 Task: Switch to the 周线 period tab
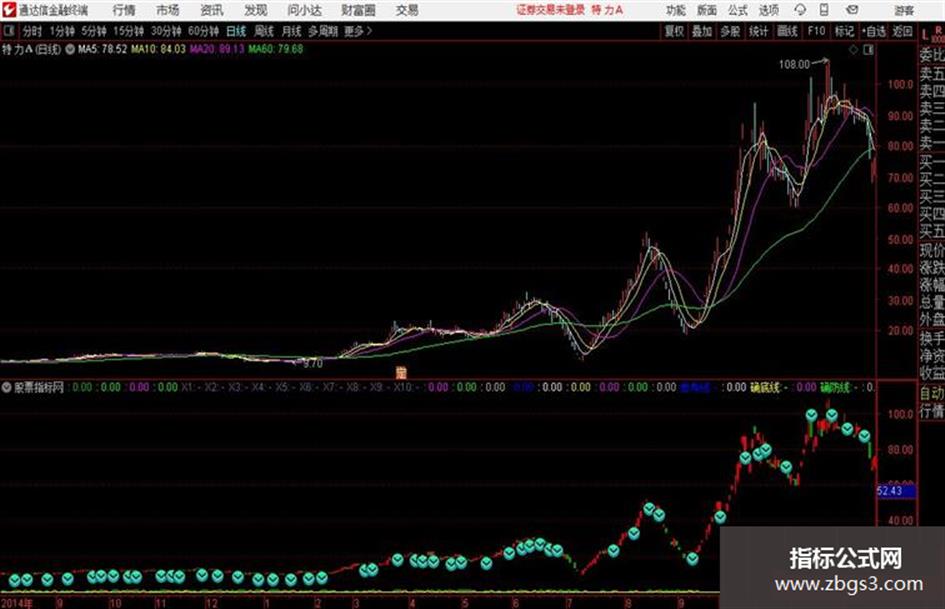[264, 31]
